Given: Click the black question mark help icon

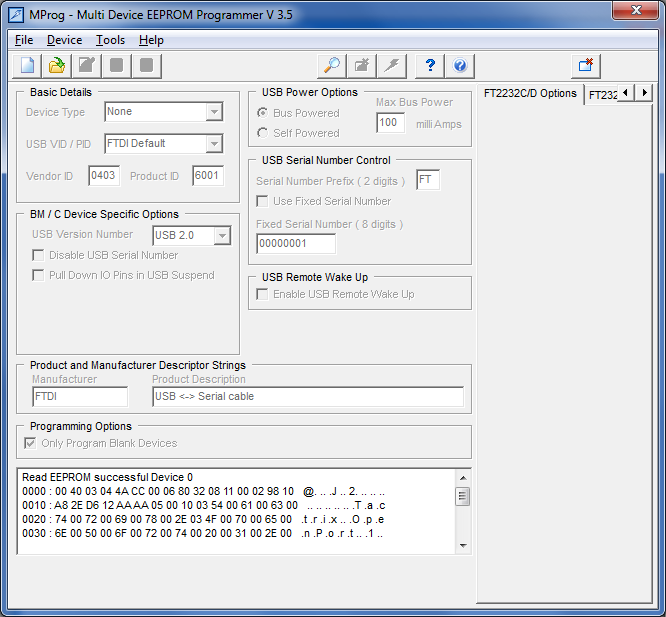Looking at the screenshot, I should coord(430,66).
